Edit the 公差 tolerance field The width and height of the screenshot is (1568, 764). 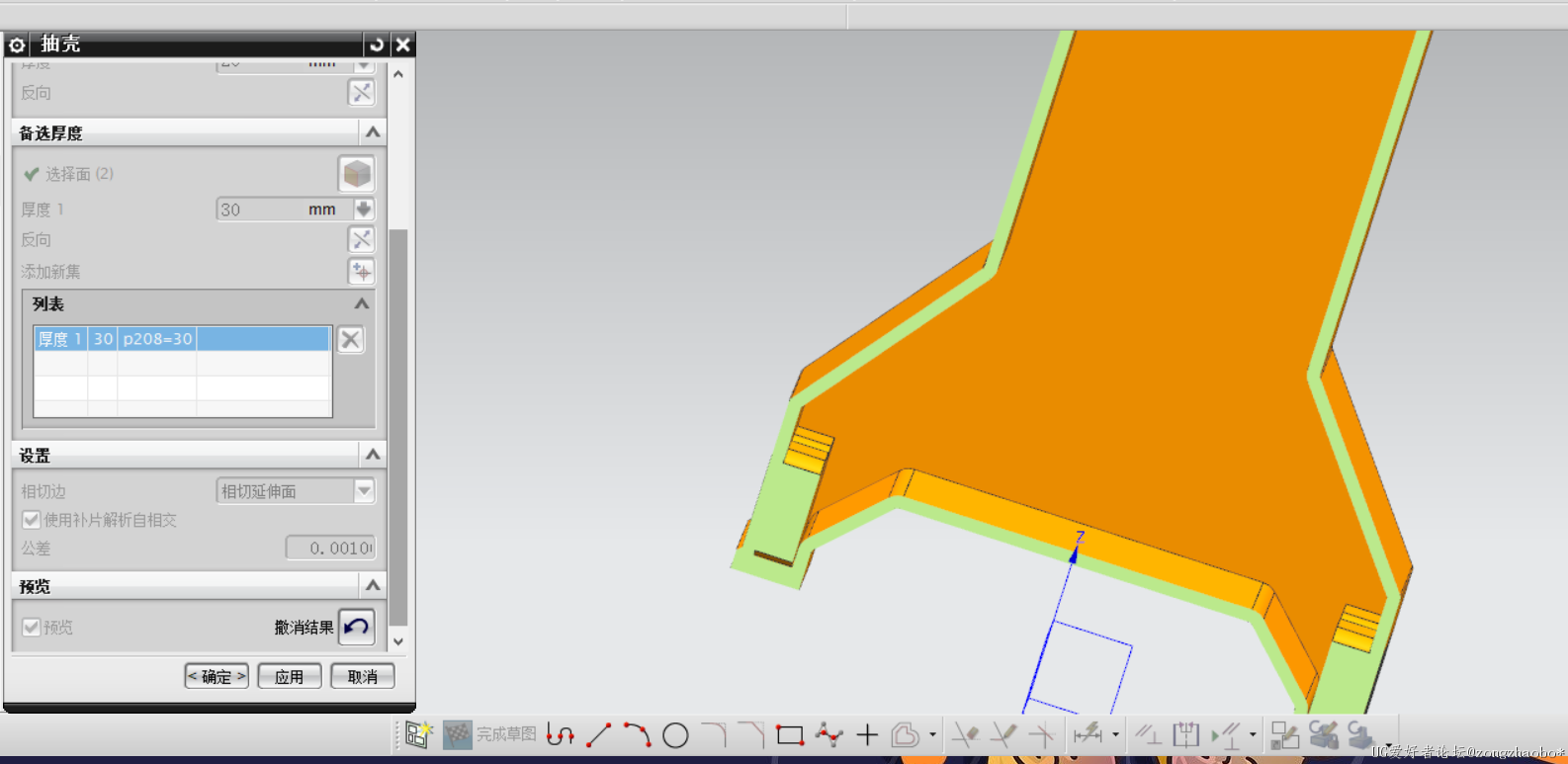point(330,548)
